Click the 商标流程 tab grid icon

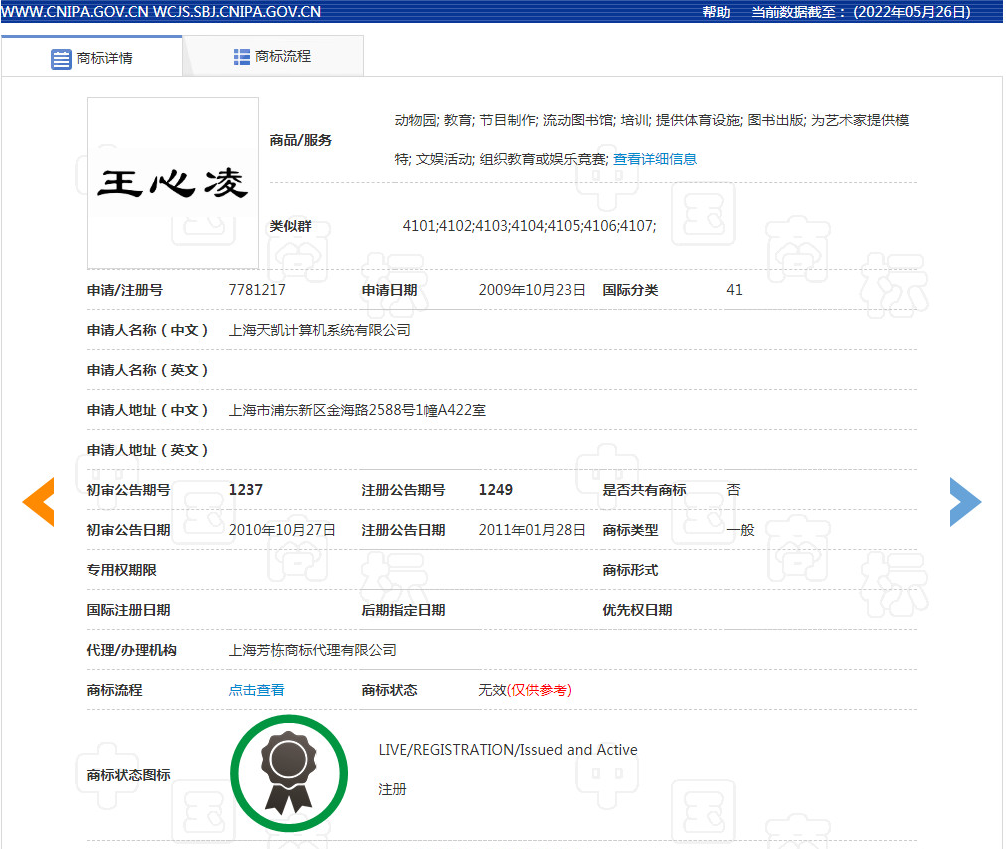coord(241,57)
